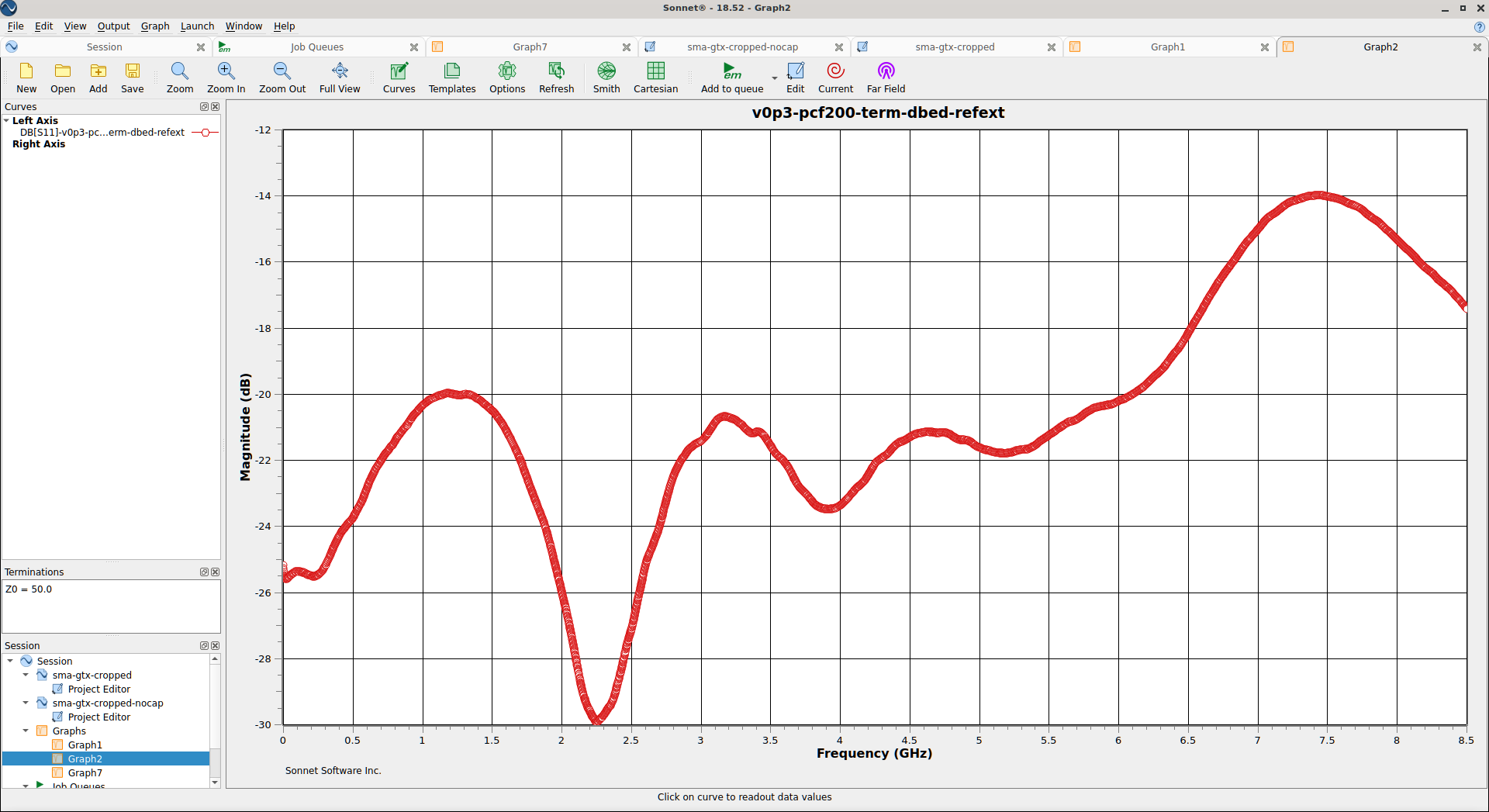1489x812 pixels.
Task: Click the Zoom In tool
Action: coord(226,78)
